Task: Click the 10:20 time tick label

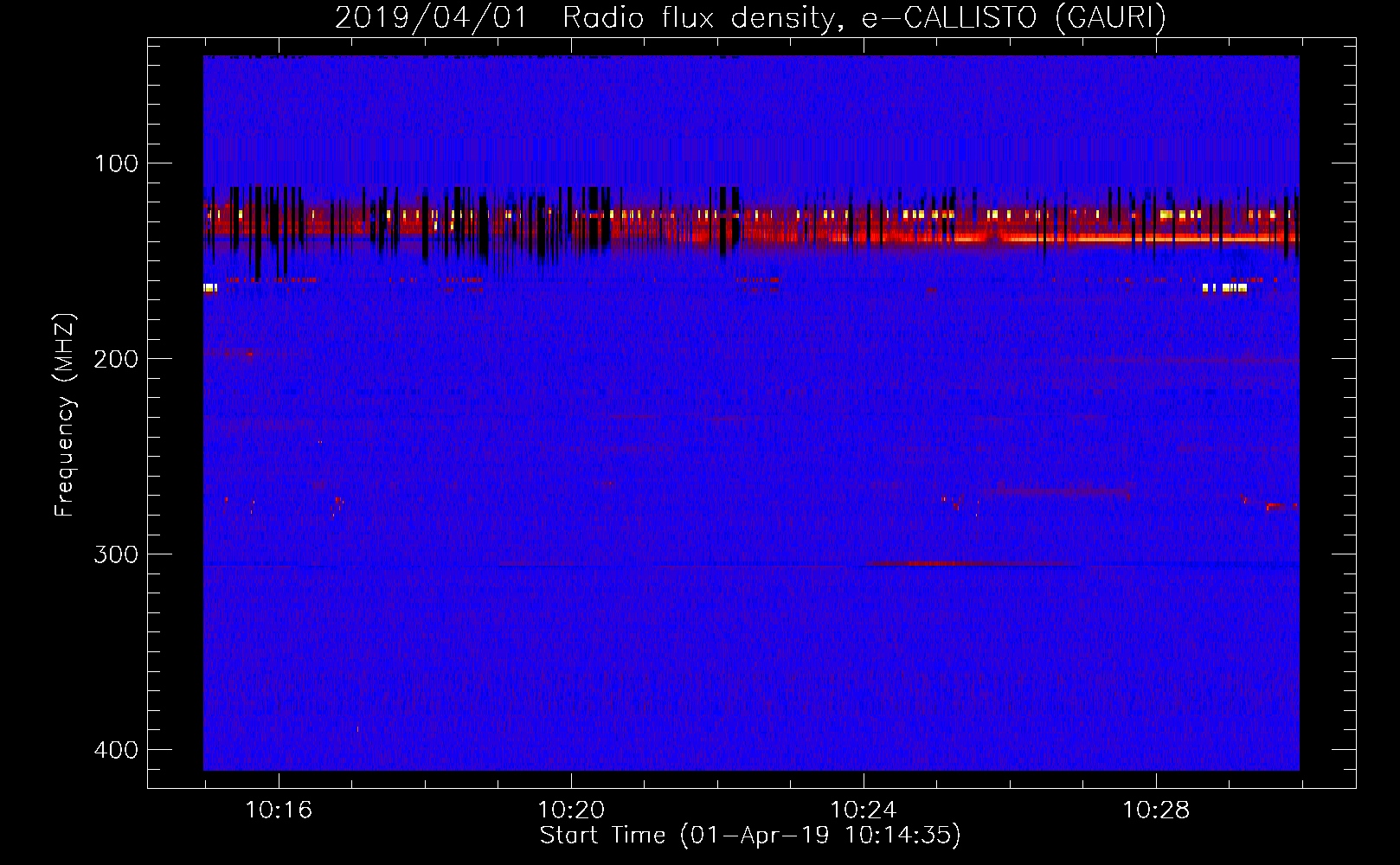Action: coord(571,811)
